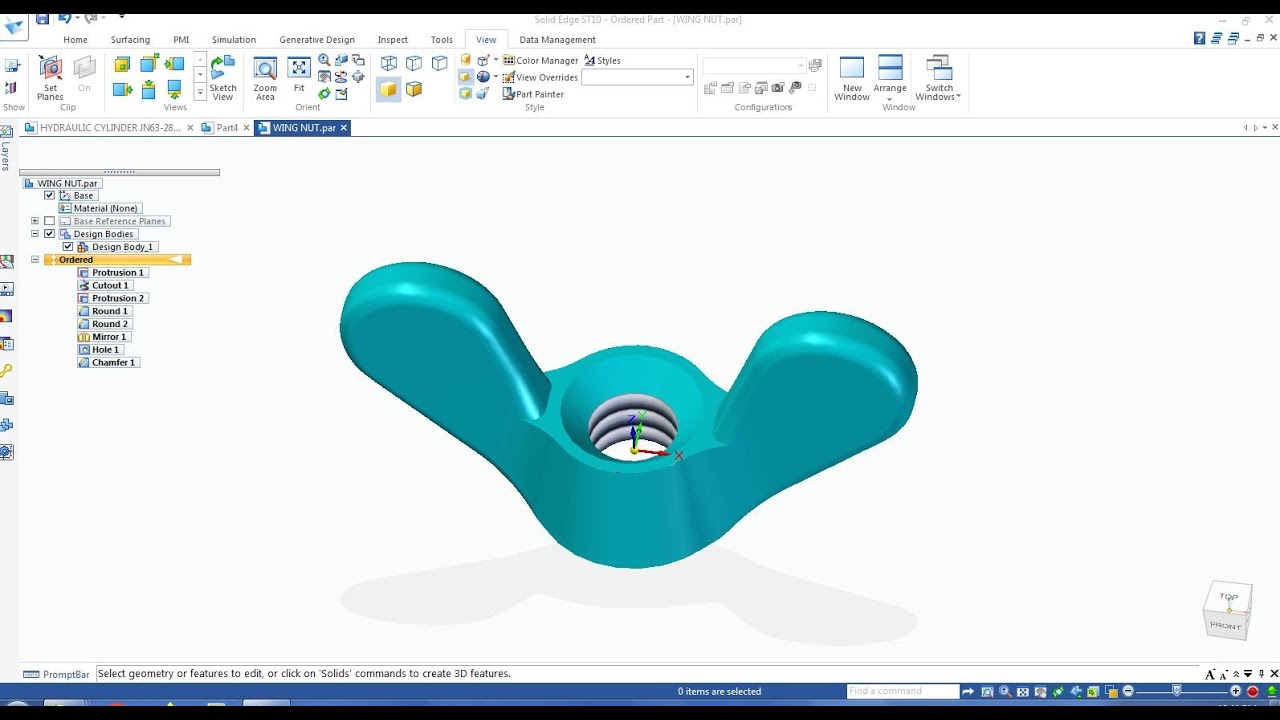Open the Switch Windows menu
This screenshot has height=720, width=1280.
(x=938, y=78)
